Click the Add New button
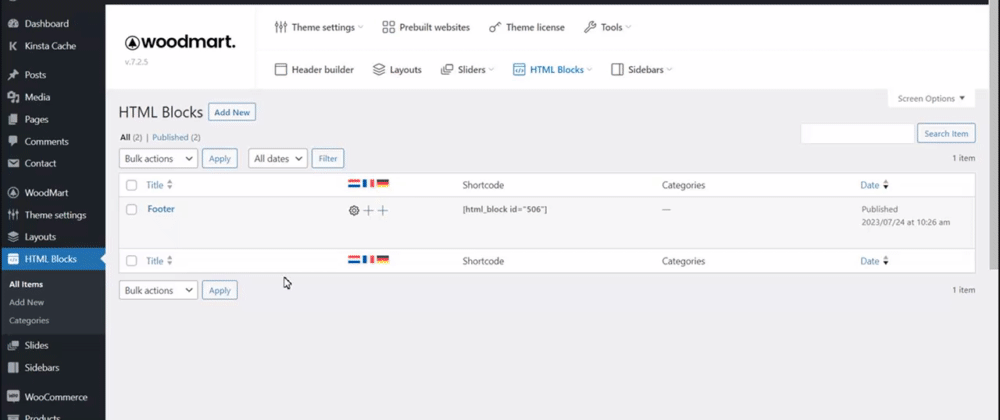Viewport: 1000px width, 420px height. (232, 112)
